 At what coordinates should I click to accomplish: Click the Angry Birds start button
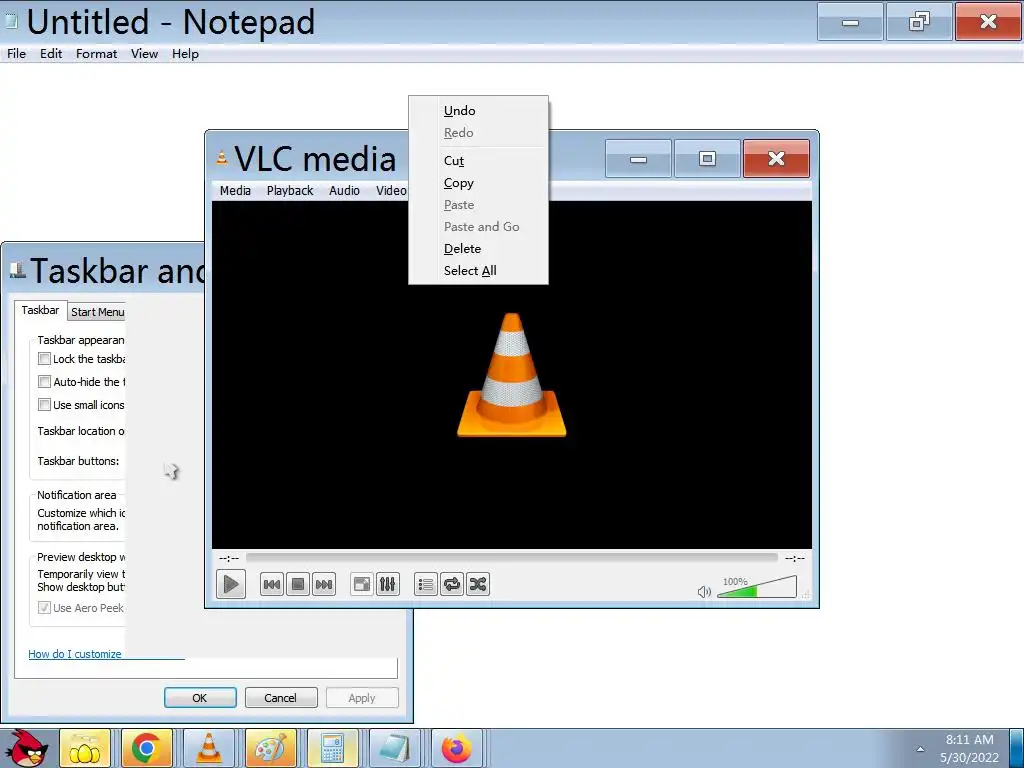tap(26, 748)
